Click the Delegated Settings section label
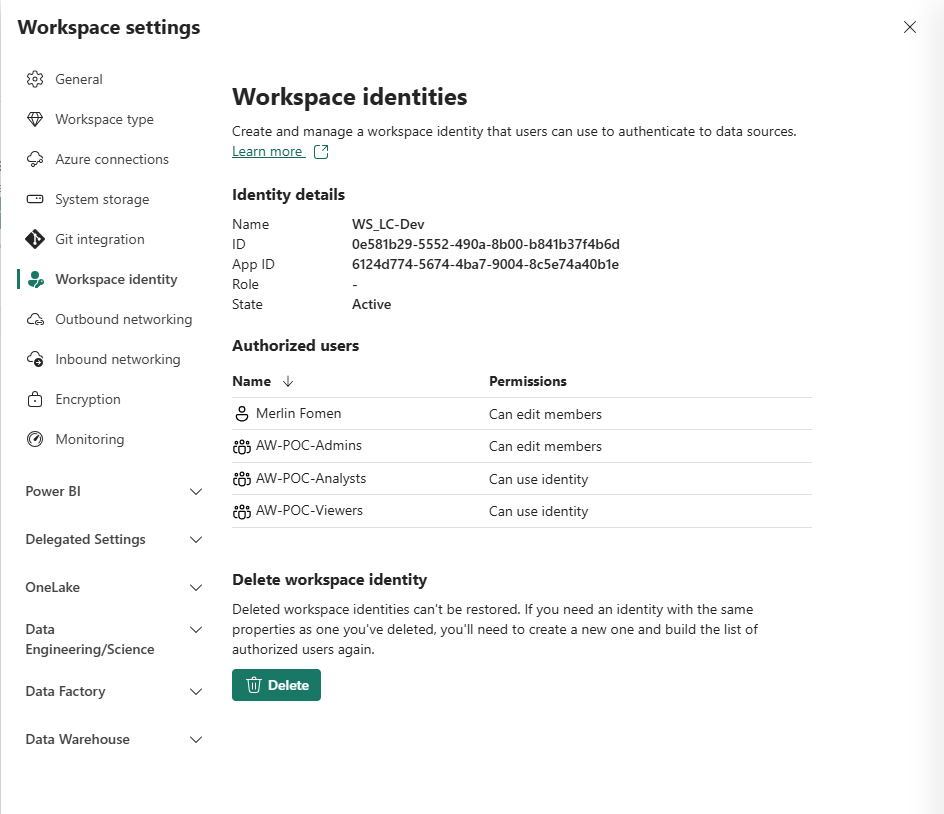Screen dimensions: 944x814 click(85, 539)
